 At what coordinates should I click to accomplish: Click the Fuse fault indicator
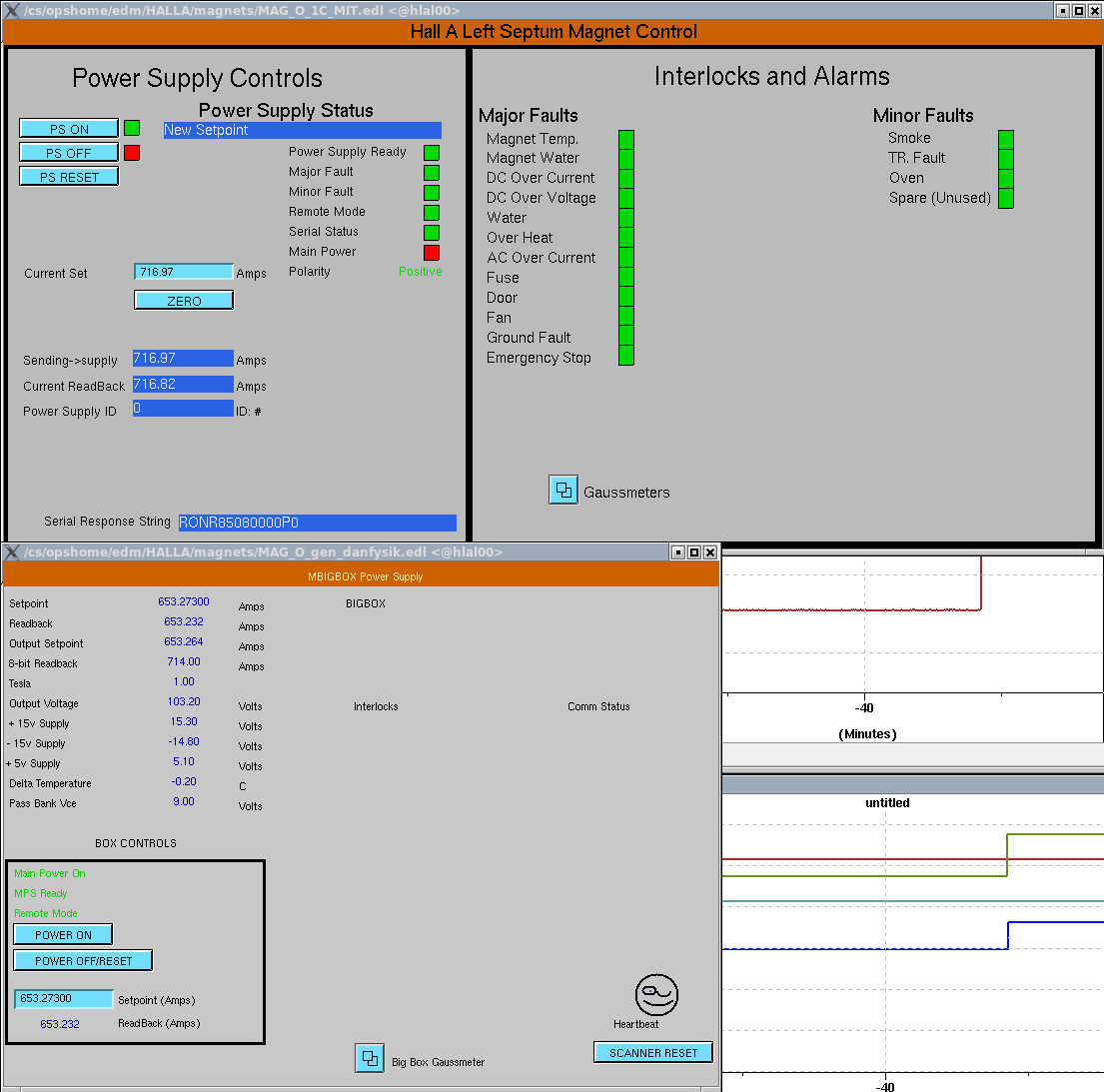(625, 277)
